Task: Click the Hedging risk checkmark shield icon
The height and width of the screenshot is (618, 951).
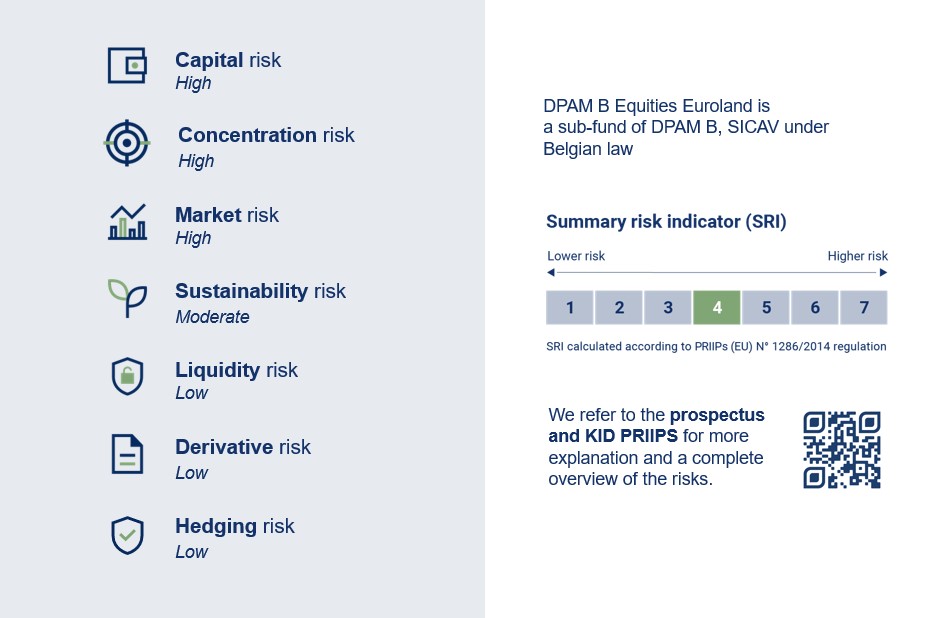Action: [x=127, y=534]
